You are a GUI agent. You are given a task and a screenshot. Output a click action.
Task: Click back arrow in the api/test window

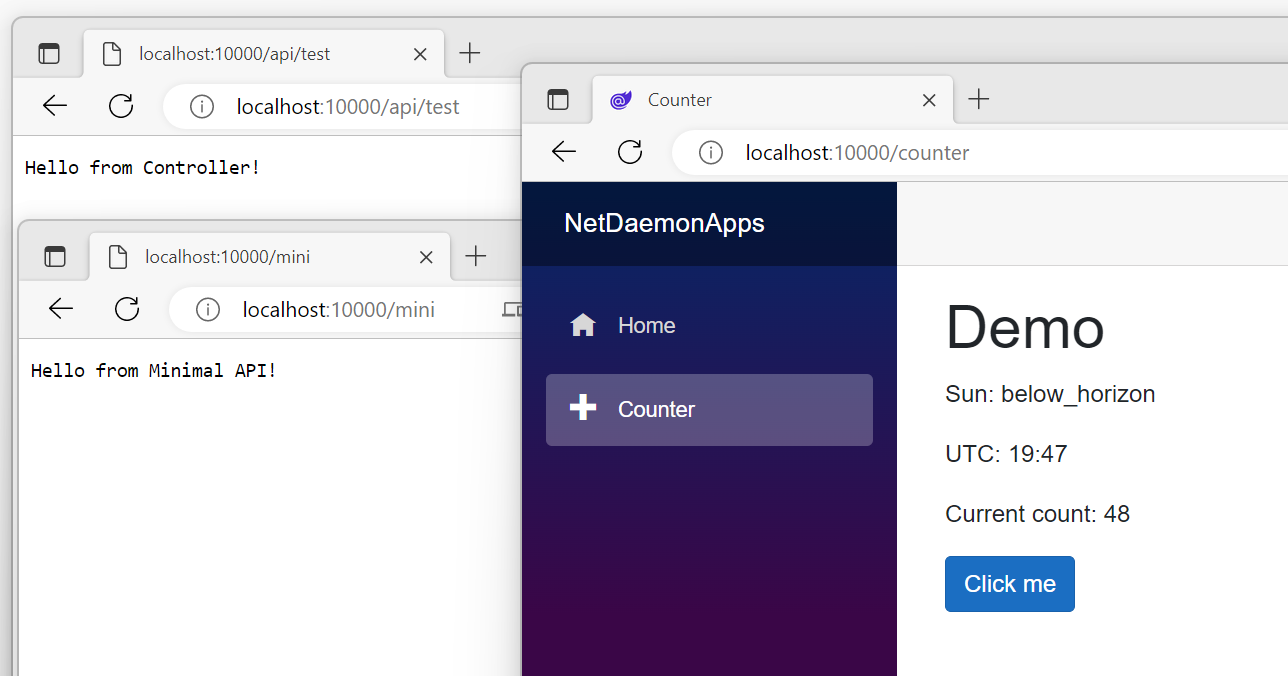55,106
